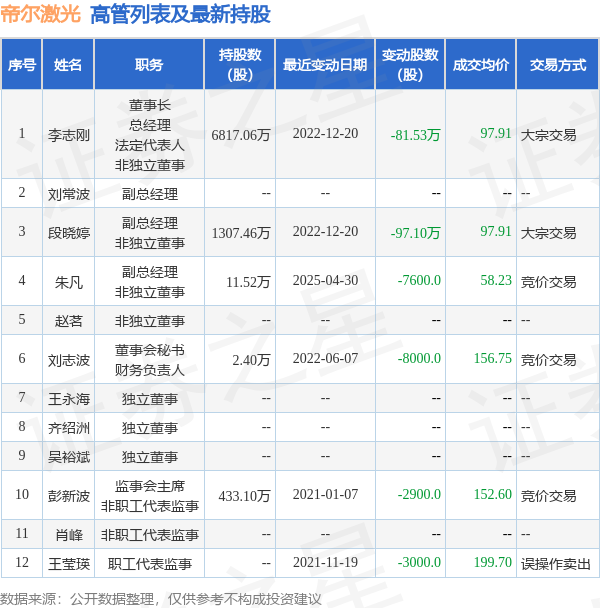The height and width of the screenshot is (608, 600).
Task: Click the job title 职工代表监事
Action: 150,564
